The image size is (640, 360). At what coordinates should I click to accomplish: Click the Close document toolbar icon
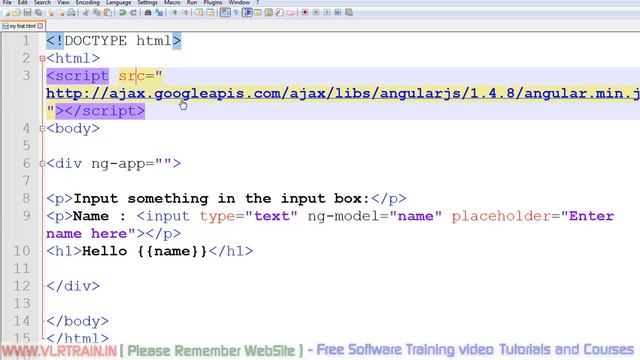50,13
